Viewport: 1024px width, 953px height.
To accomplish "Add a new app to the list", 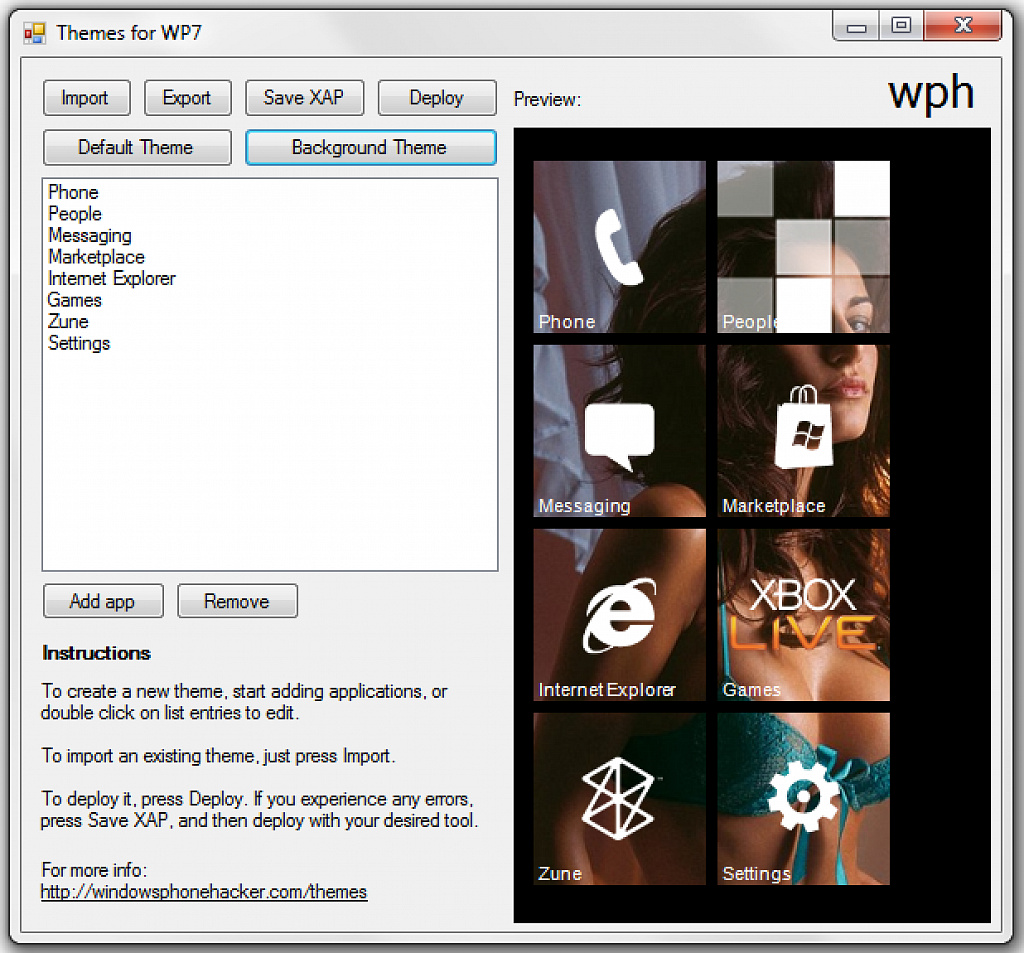I will (x=103, y=601).
